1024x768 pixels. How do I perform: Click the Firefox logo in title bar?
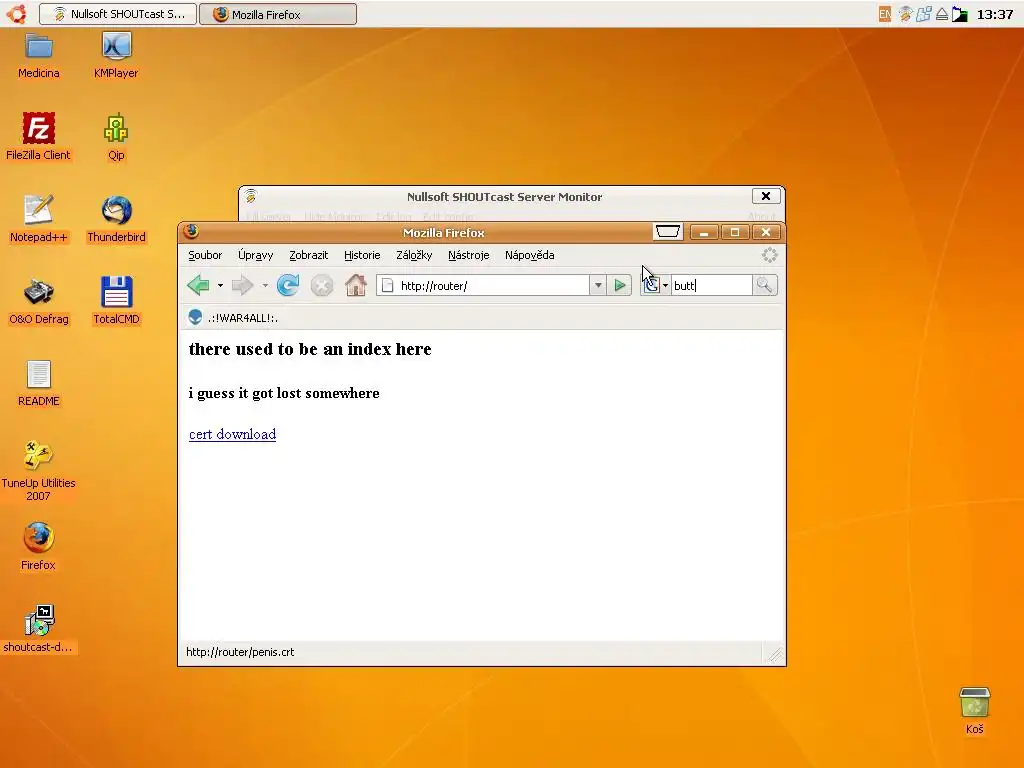click(191, 231)
